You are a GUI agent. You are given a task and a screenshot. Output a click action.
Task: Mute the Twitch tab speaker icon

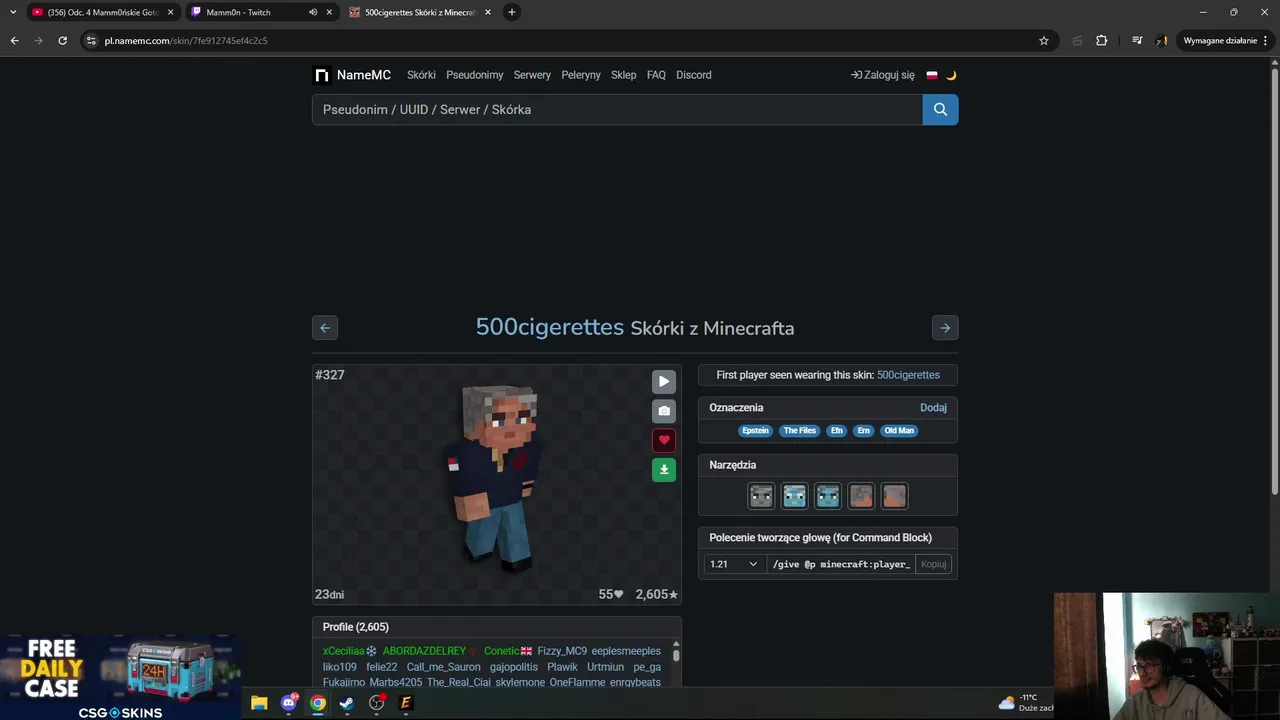(x=313, y=12)
